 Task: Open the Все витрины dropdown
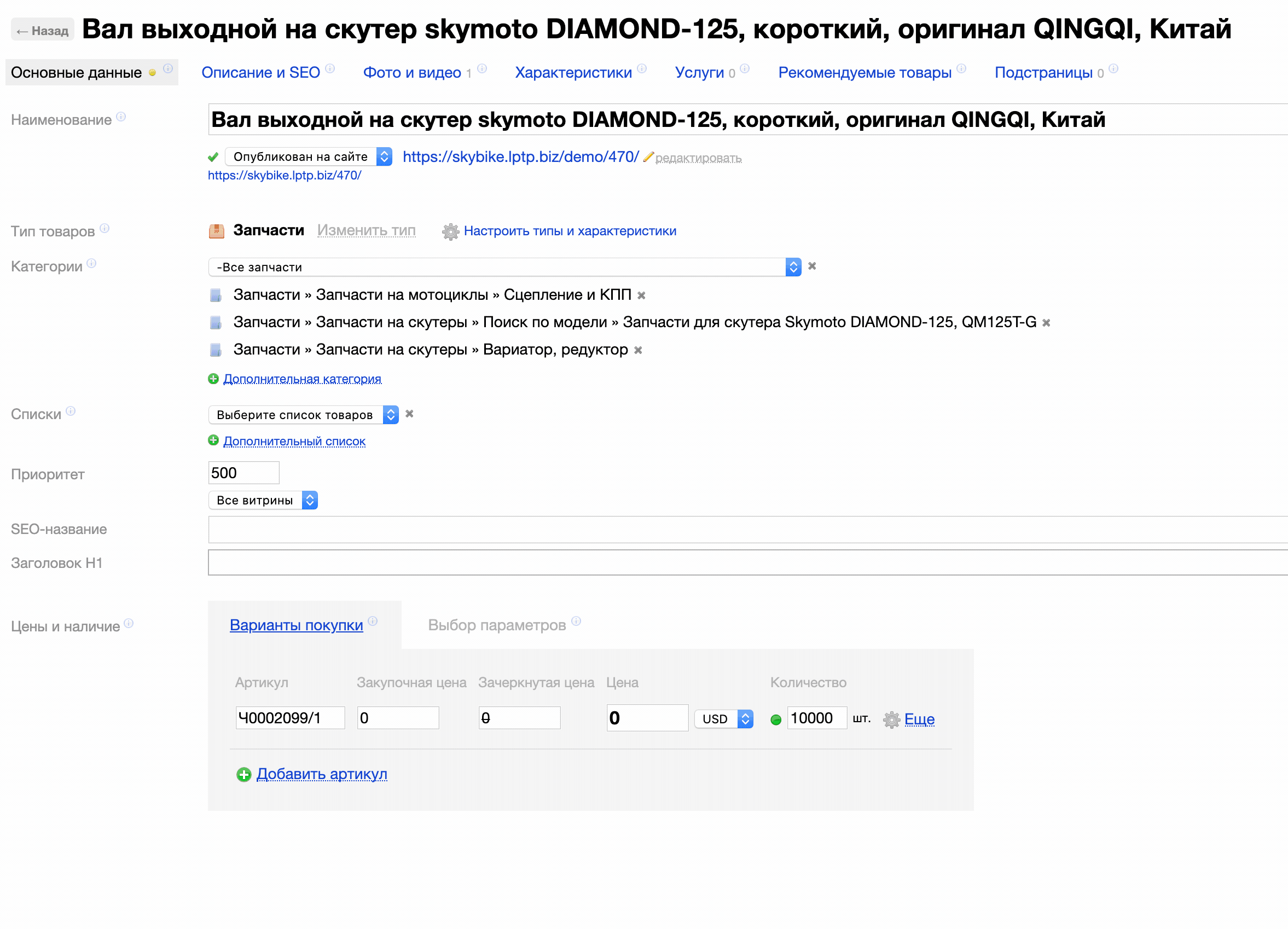[x=263, y=500]
